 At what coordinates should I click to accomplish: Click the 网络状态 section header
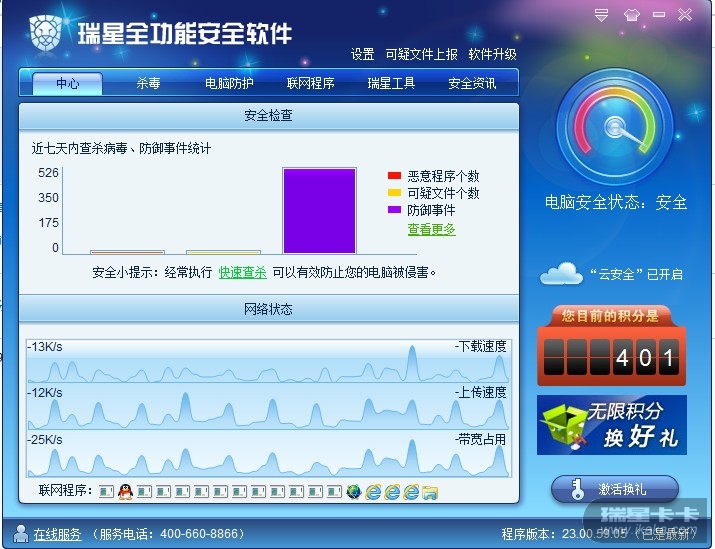pos(269,310)
